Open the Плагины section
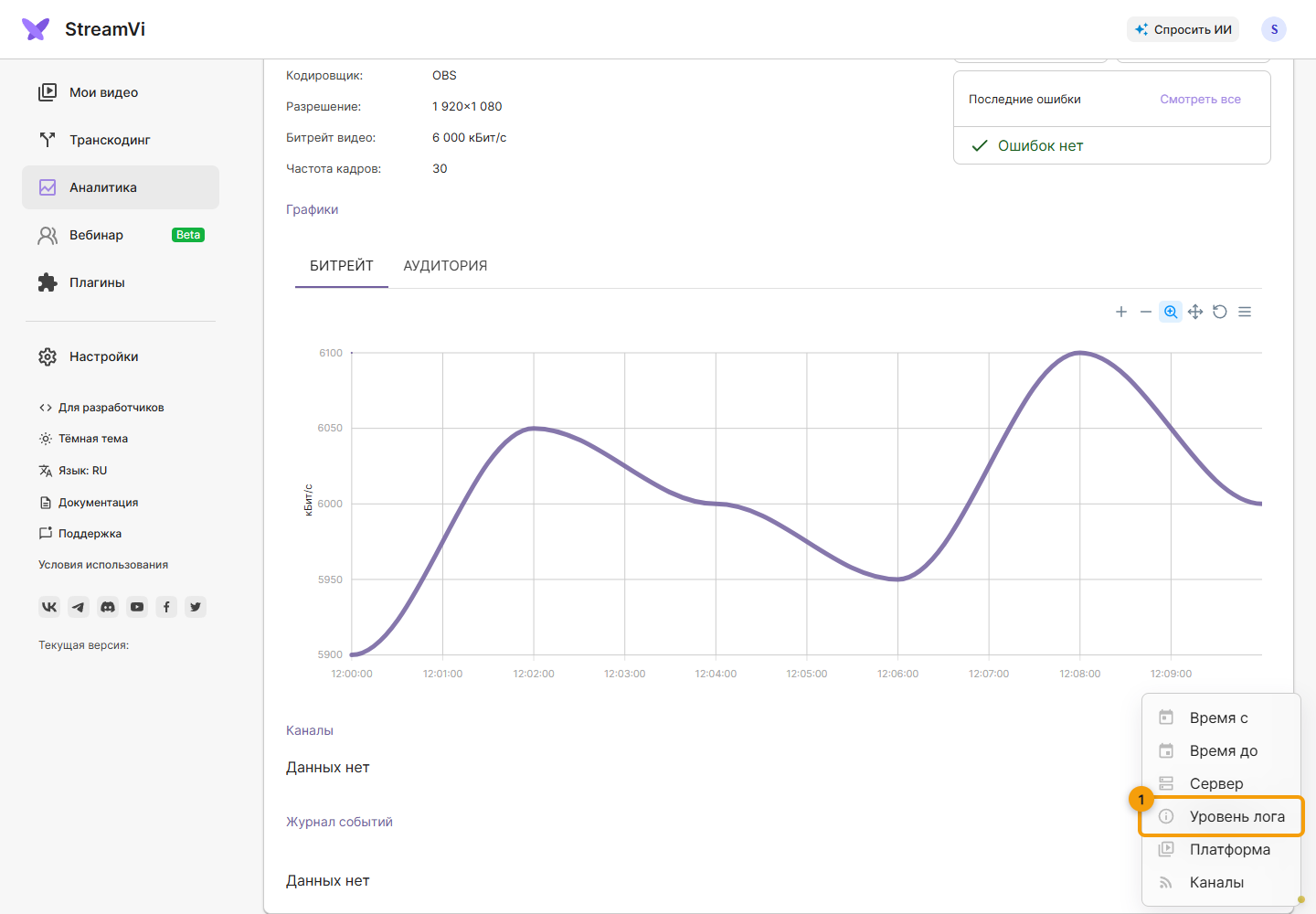The image size is (1316, 914). coord(121,282)
